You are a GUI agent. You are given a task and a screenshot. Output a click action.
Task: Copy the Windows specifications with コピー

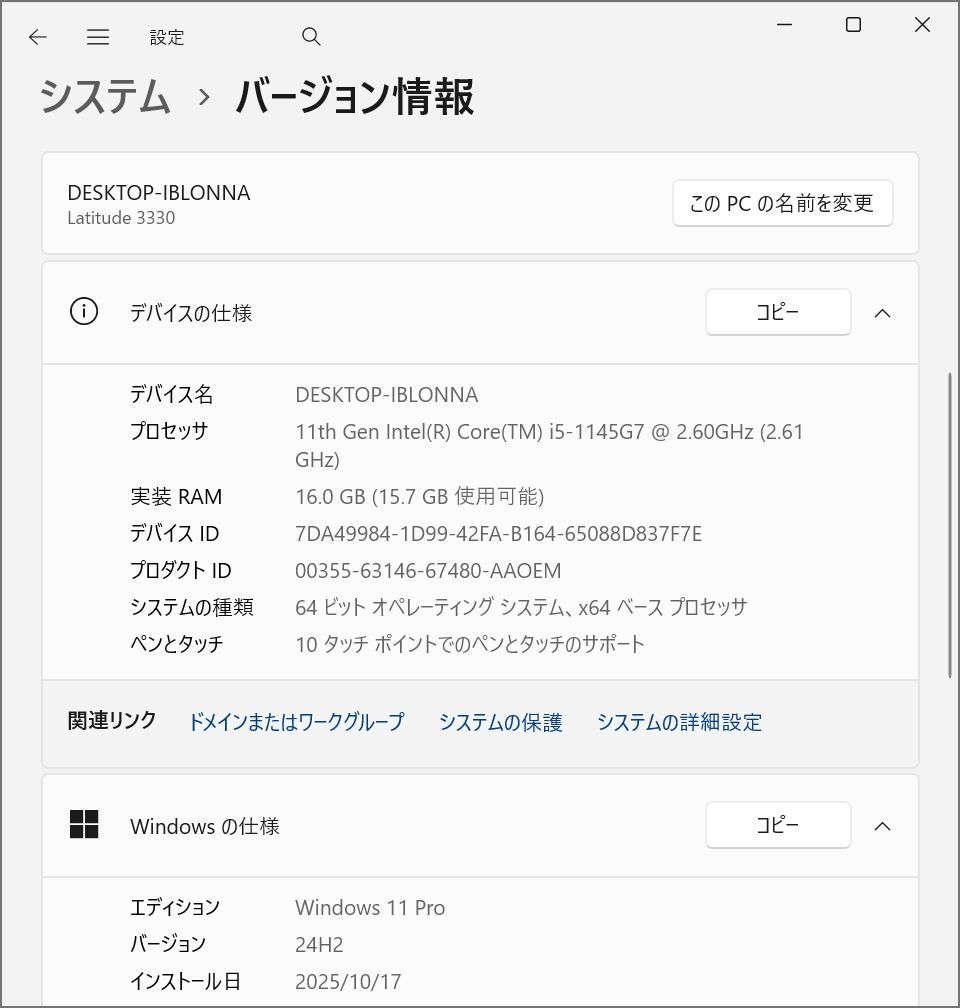(778, 825)
